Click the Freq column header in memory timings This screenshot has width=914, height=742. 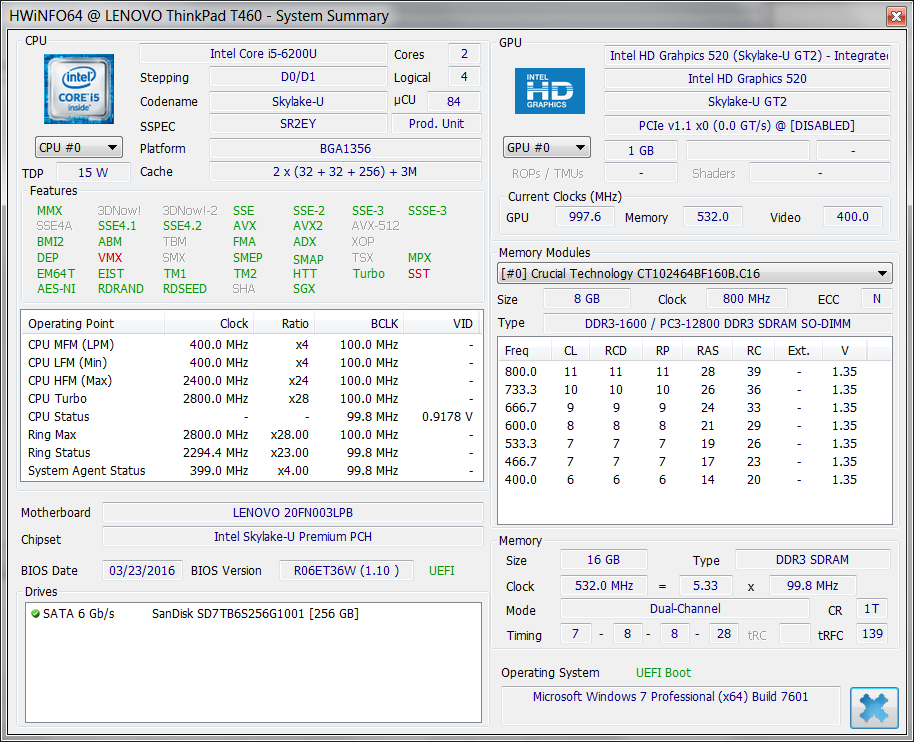coord(525,350)
